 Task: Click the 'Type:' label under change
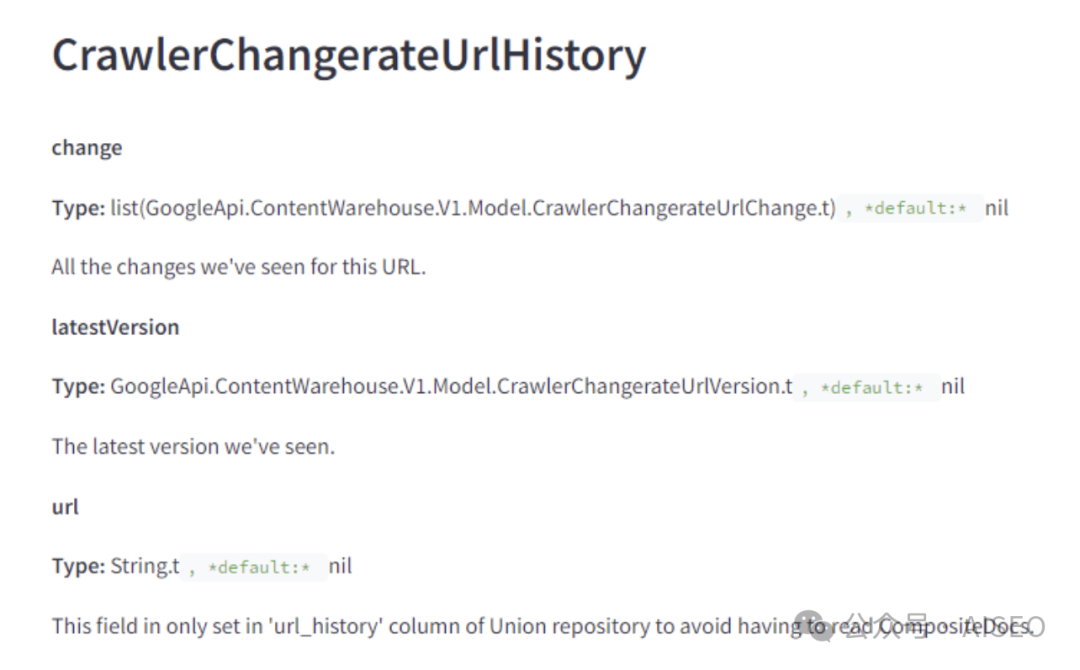78,208
